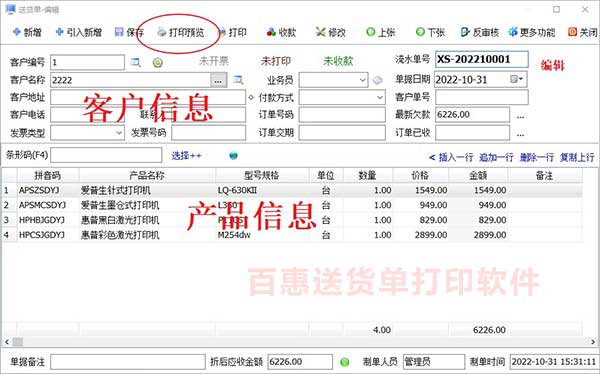600x374 pixels.
Task: Click the lookup icon beside 客户名称
Action: point(238,80)
